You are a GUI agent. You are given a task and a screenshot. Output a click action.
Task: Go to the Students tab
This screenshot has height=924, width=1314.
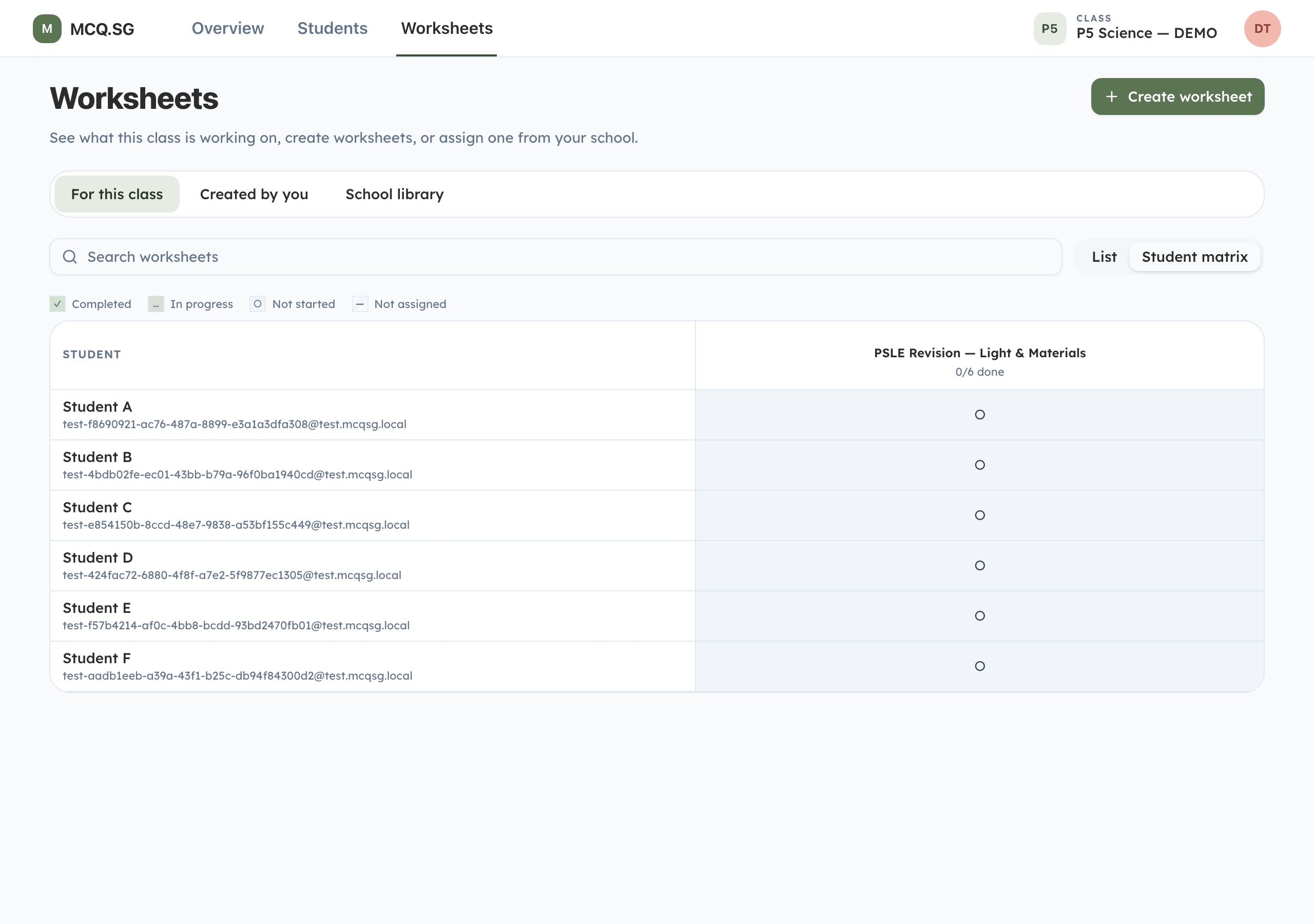coord(332,28)
